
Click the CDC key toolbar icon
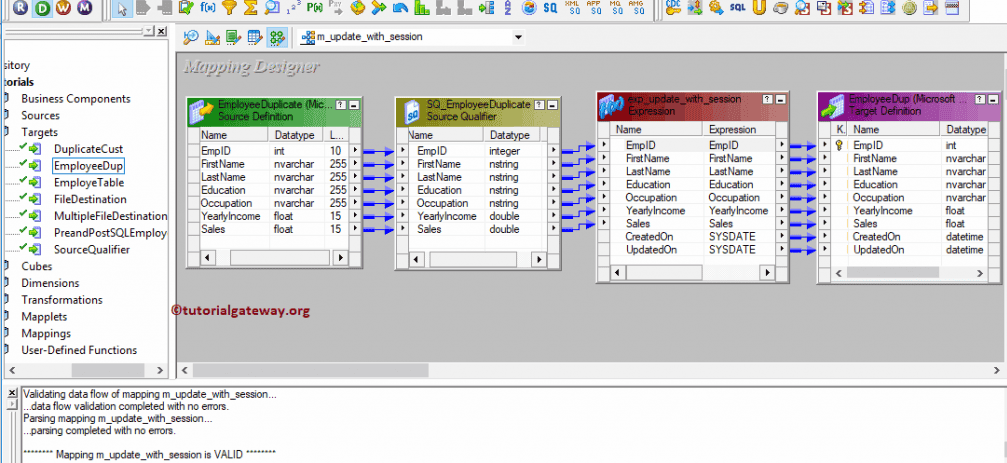point(673,8)
